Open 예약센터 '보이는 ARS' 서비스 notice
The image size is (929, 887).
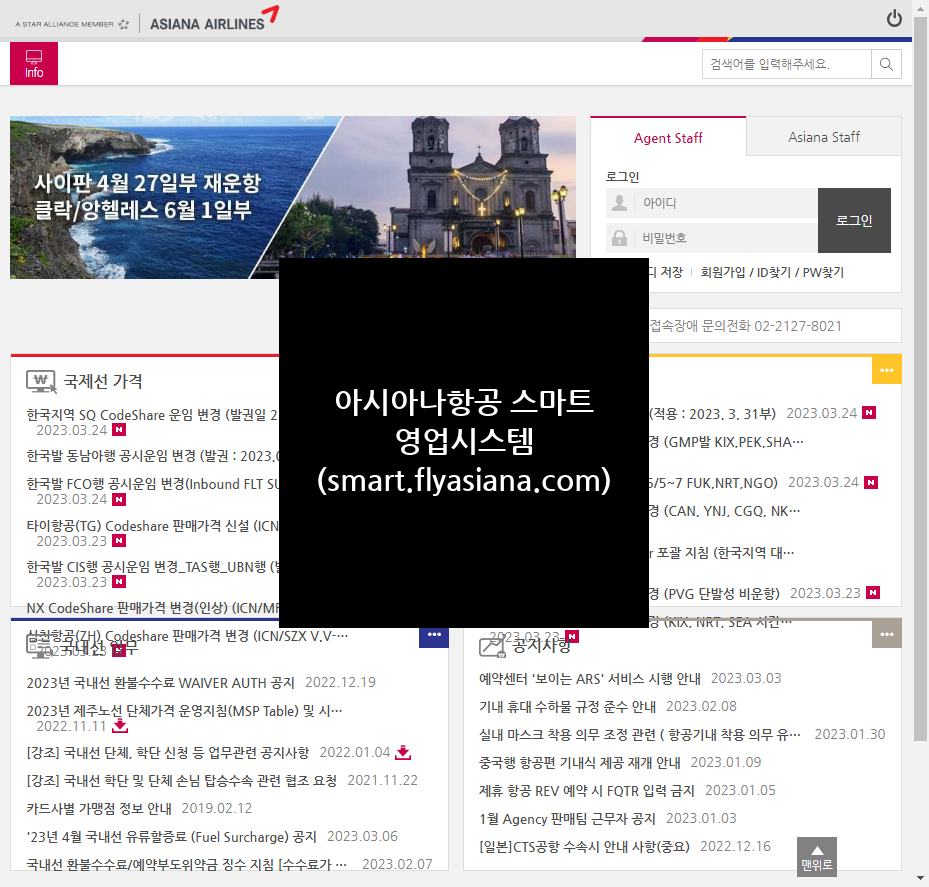[x=590, y=678]
